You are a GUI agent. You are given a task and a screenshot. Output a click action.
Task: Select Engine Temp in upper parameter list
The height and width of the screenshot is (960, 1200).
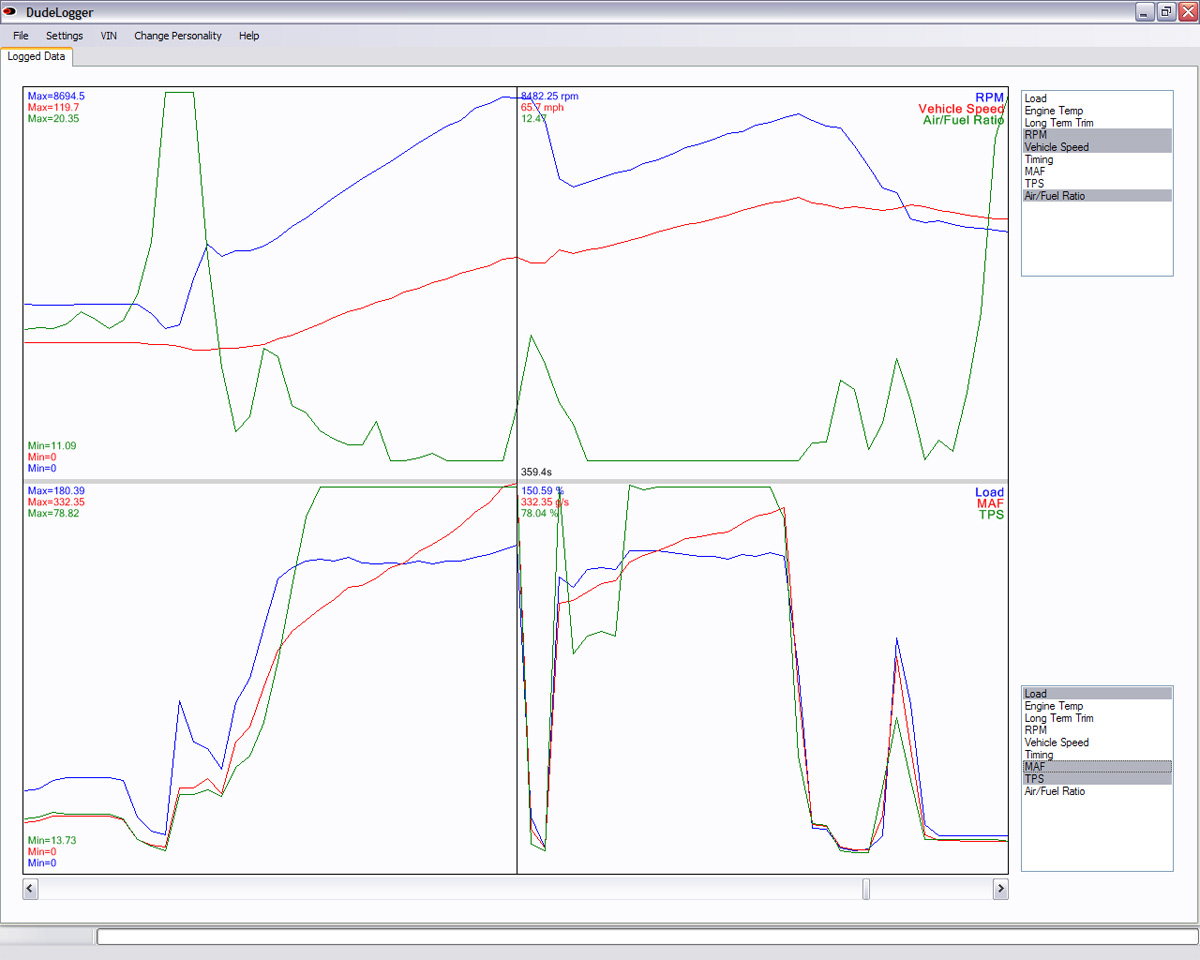tap(1097, 111)
